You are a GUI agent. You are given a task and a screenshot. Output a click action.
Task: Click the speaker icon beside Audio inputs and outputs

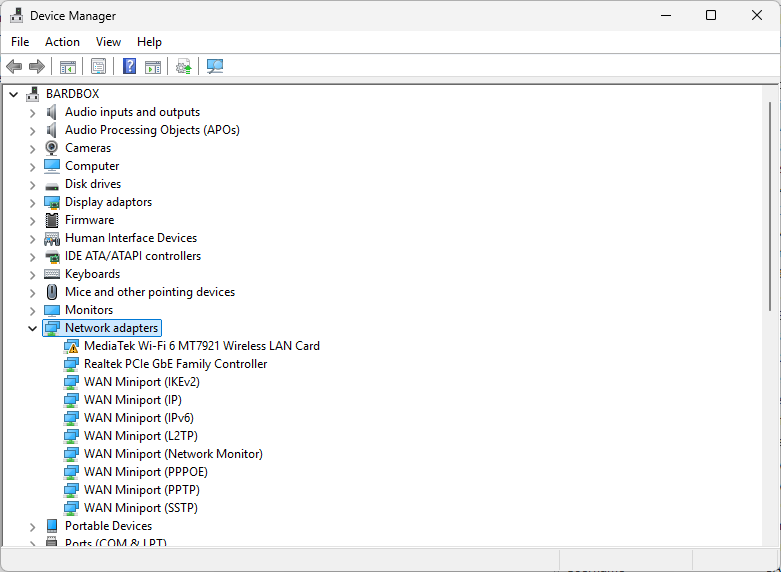(52, 112)
